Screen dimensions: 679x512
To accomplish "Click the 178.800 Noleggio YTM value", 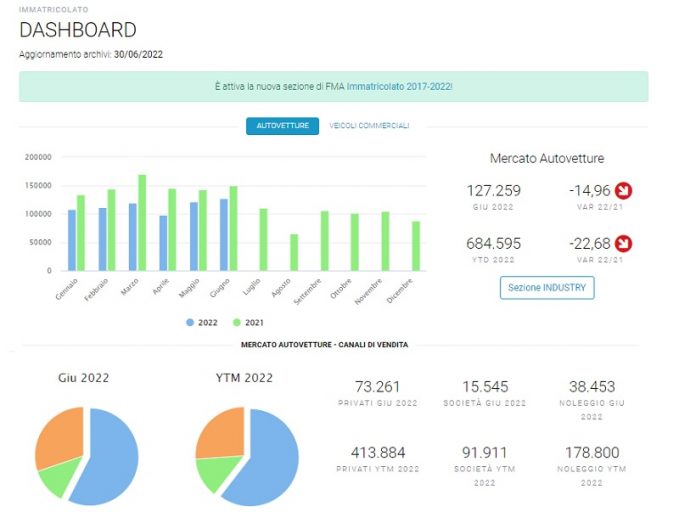I will click(x=592, y=453).
